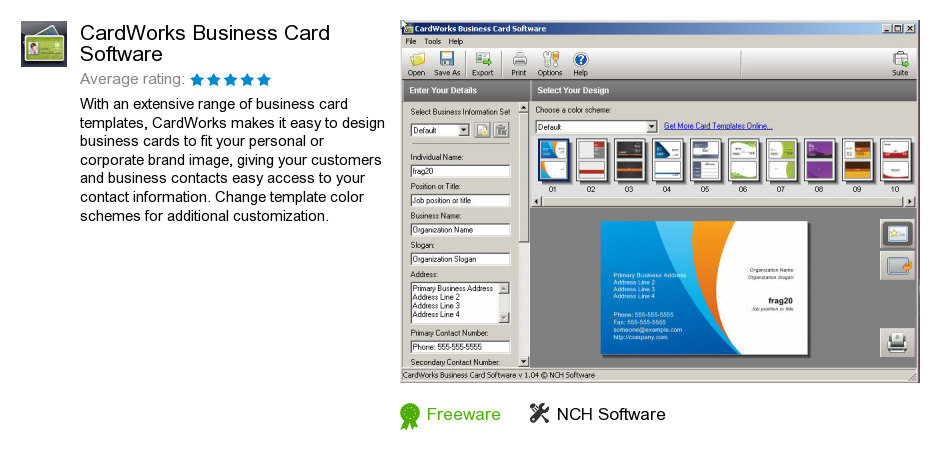This screenshot has height=460, width=940.
Task: Click the Primary Contact Number field
Action: 460,347
